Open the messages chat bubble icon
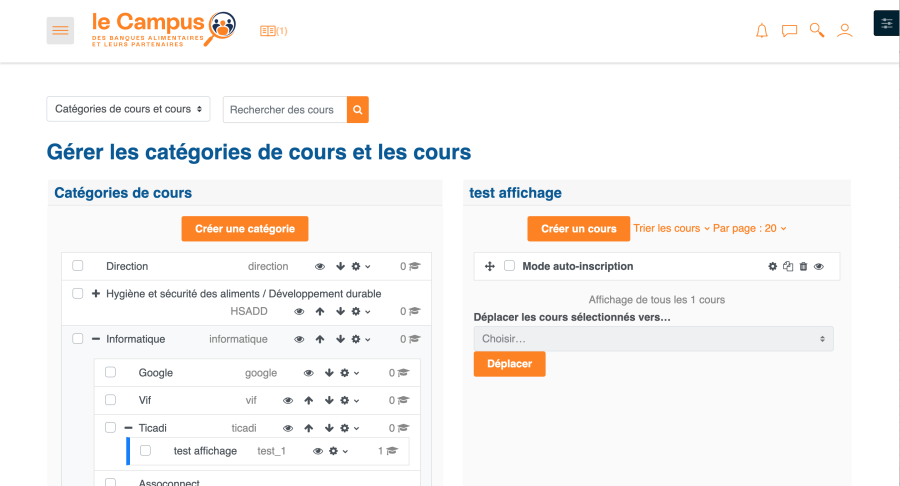 [789, 31]
